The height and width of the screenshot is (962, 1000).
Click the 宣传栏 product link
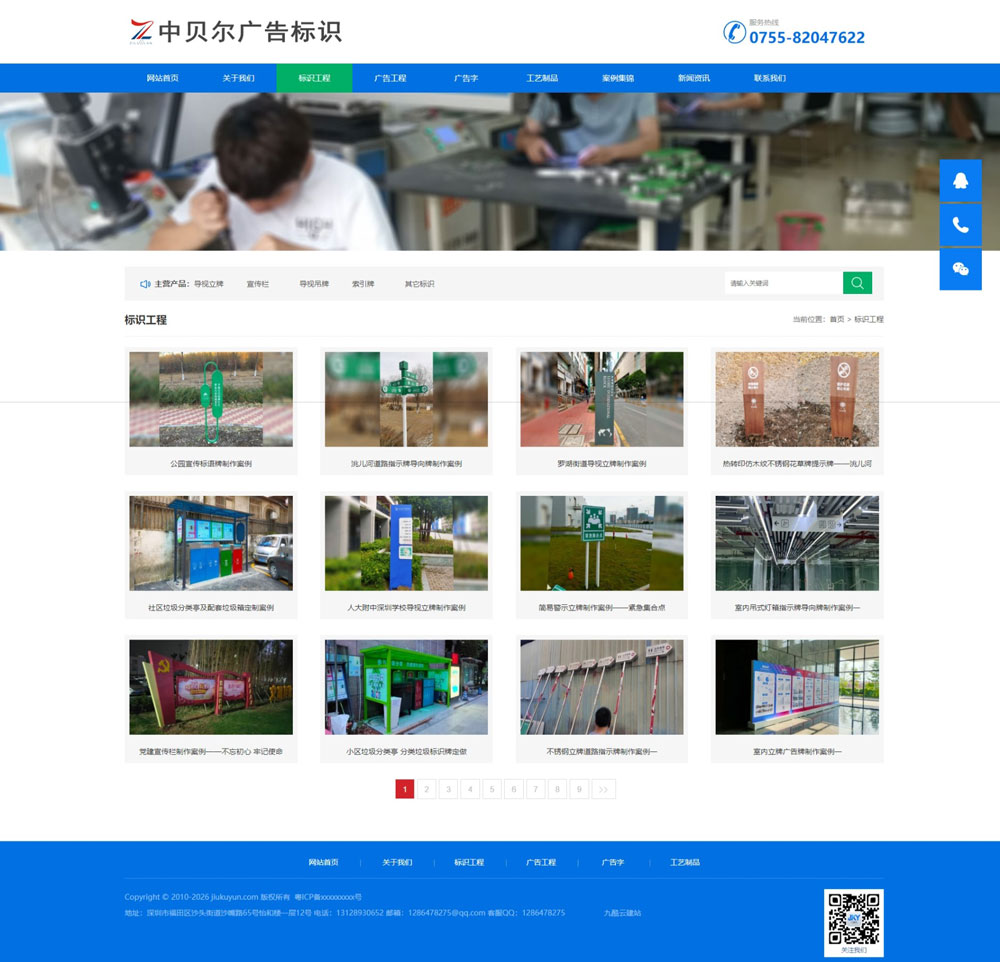click(x=260, y=283)
